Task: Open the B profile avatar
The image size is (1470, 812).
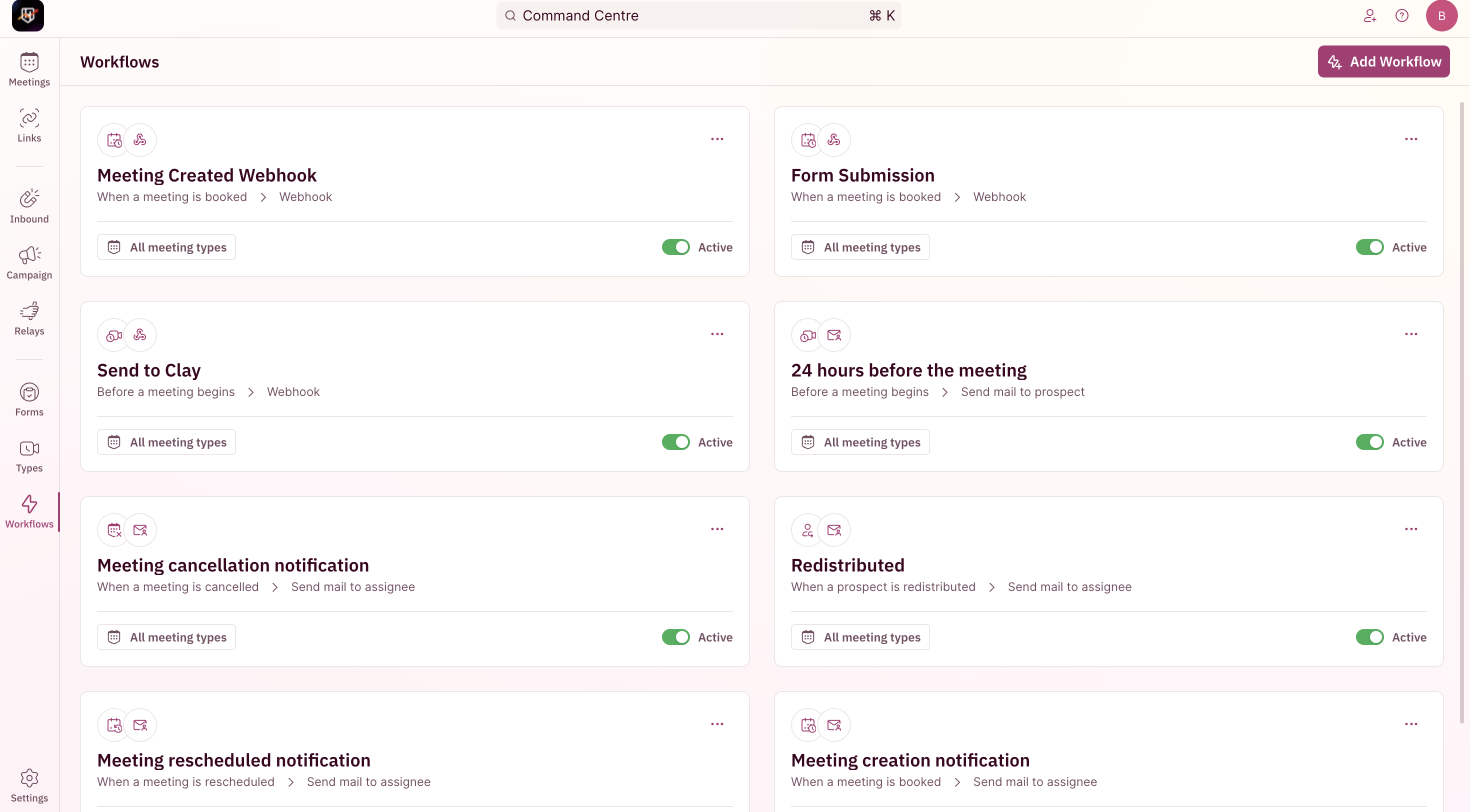Action: [1441, 15]
